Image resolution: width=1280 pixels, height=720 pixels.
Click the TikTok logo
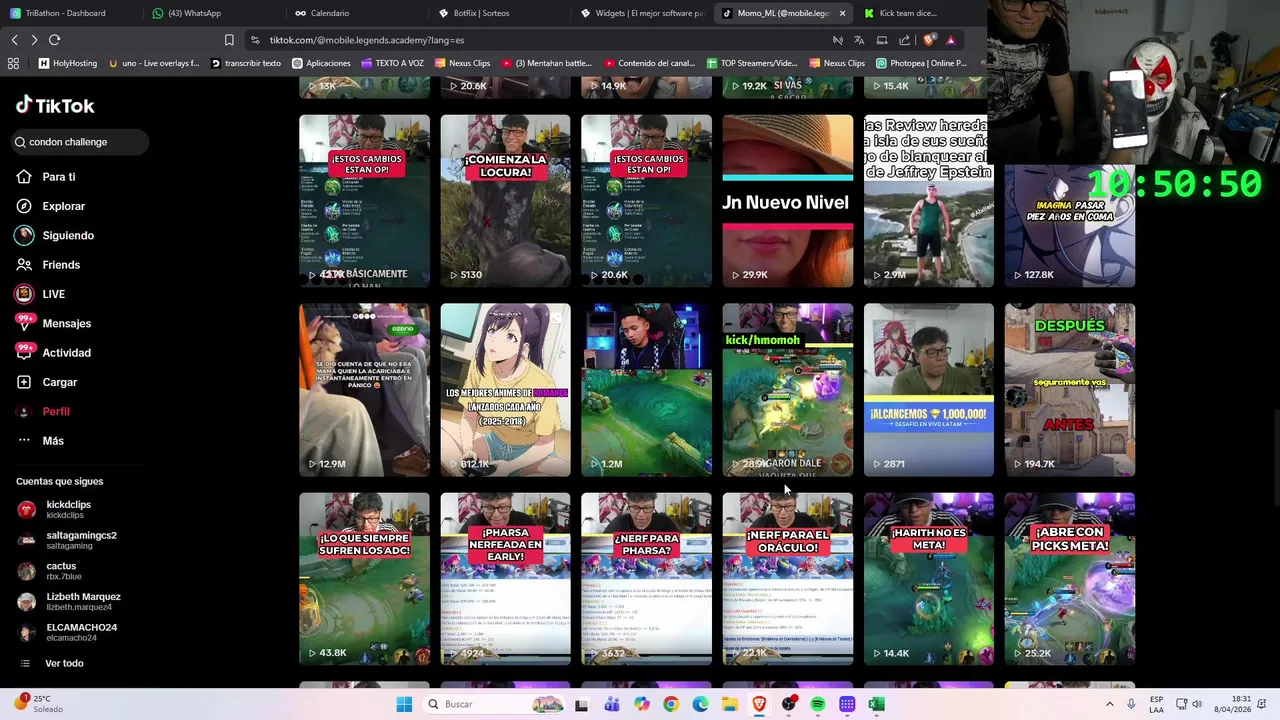[55, 105]
